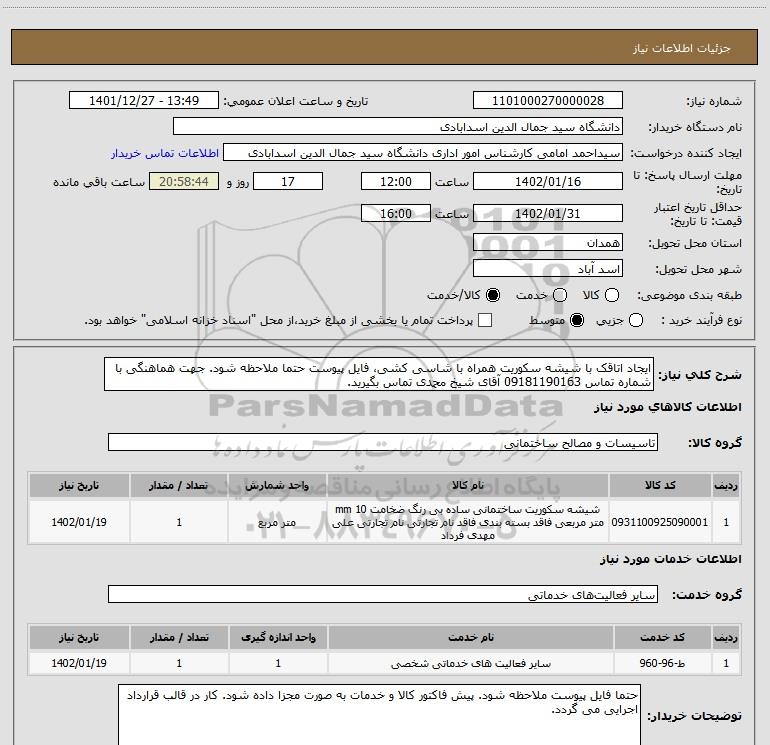The image size is (770, 745).
Task: Toggle the Islamic treasury bonds payment checkbox
Action: click(x=485, y=320)
